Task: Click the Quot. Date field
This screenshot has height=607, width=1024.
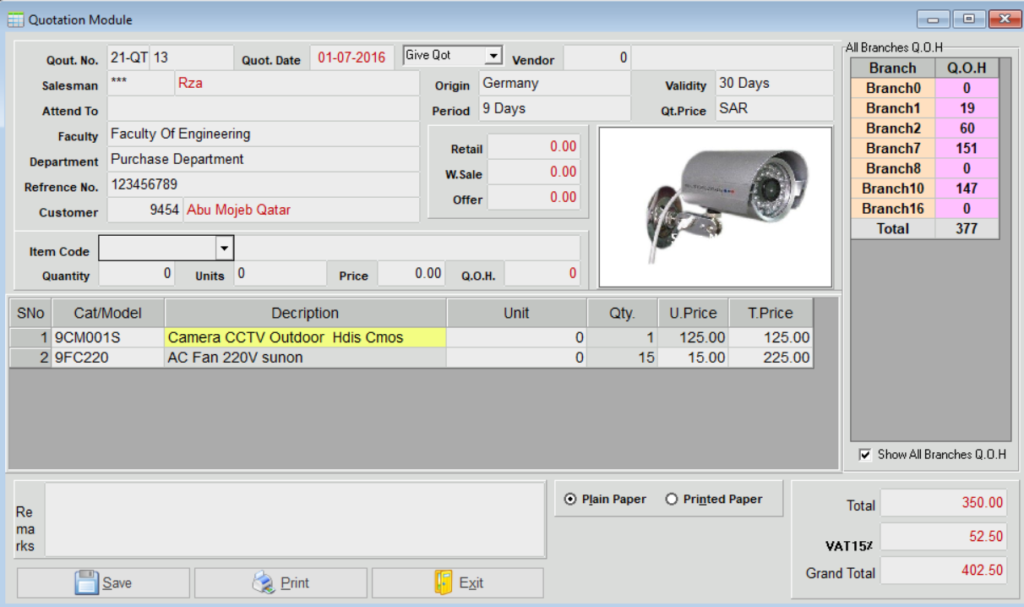Action: tap(351, 58)
